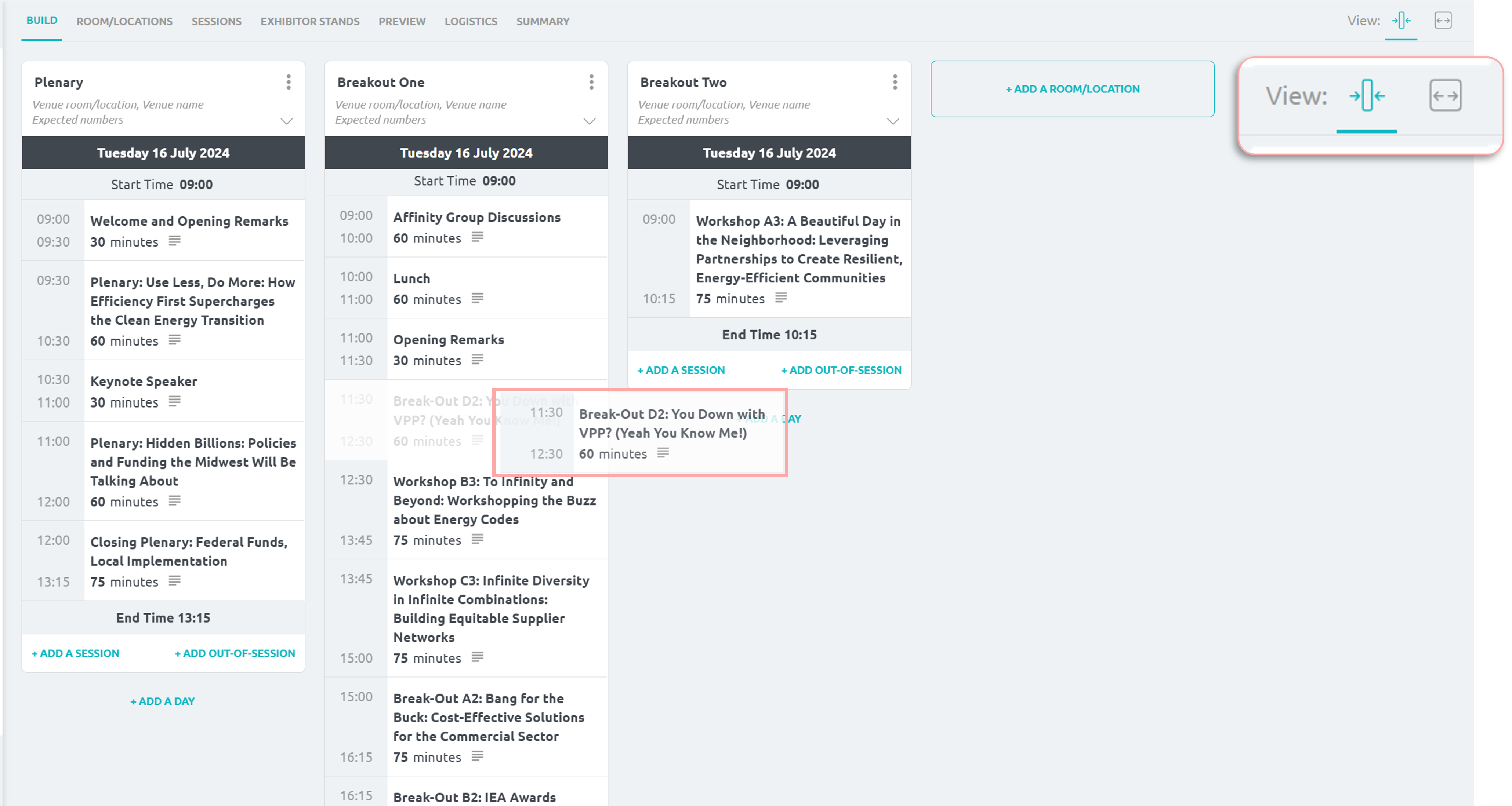View the SUMMARY tab
This screenshot has width=1512, height=806.
(543, 22)
